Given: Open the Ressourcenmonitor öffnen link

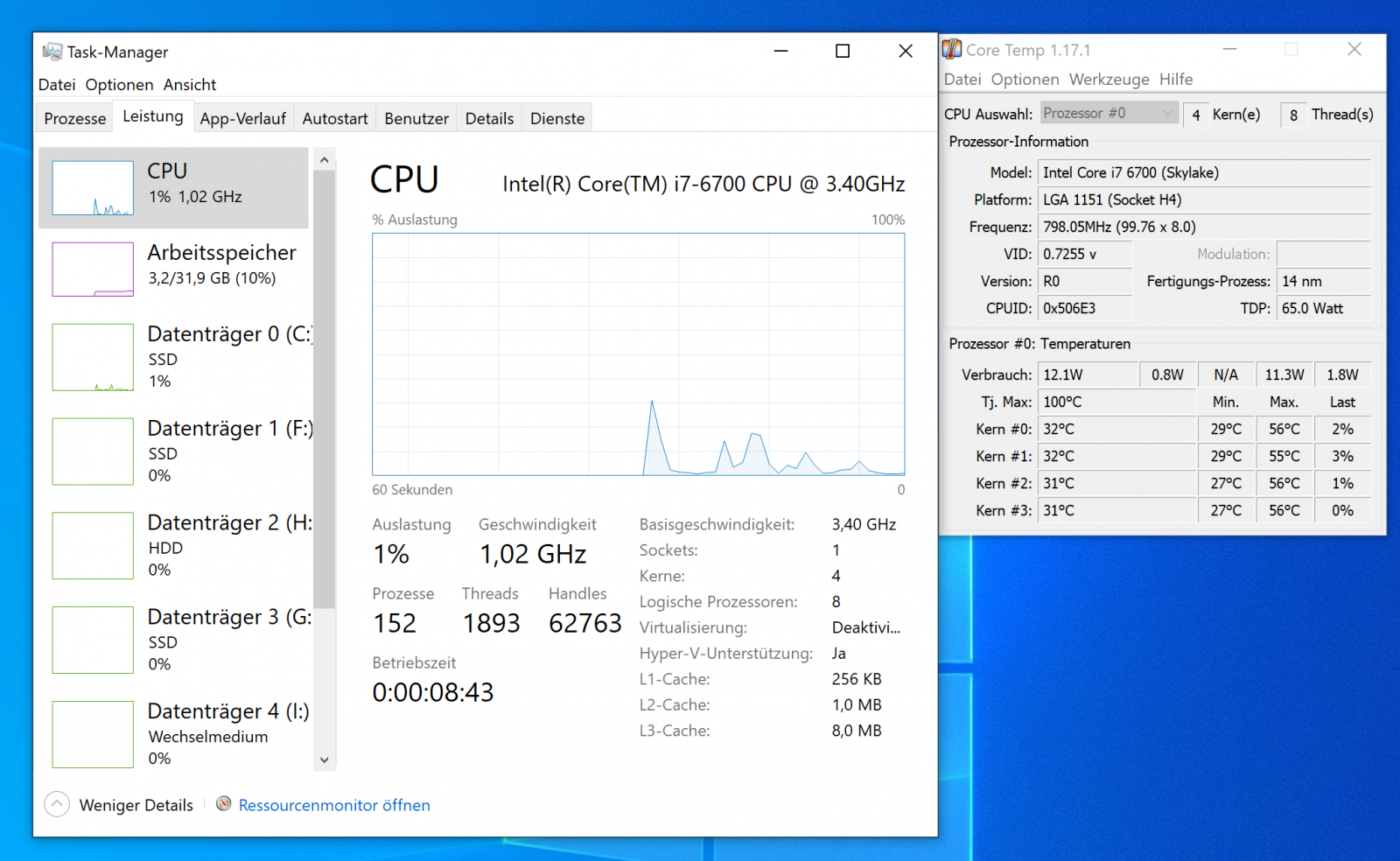Looking at the screenshot, I should (x=334, y=805).
